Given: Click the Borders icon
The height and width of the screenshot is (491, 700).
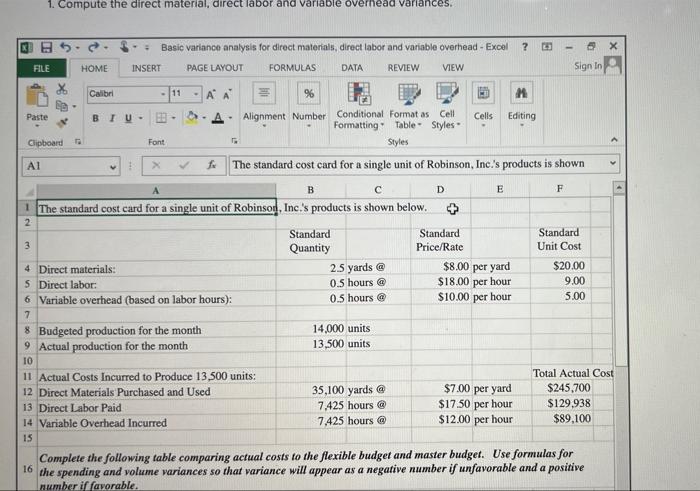Looking at the screenshot, I should pyautogui.click(x=161, y=118).
